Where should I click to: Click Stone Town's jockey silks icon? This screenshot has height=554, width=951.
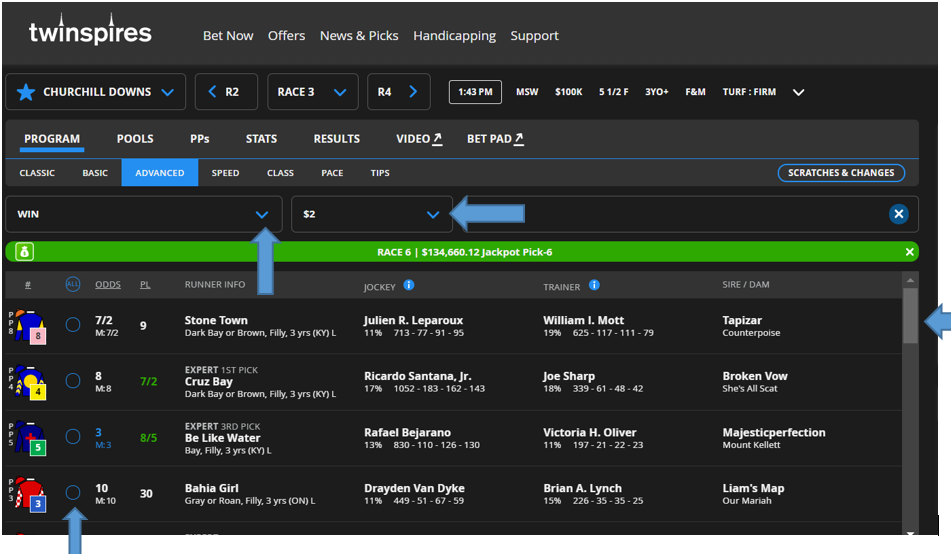click(30, 326)
